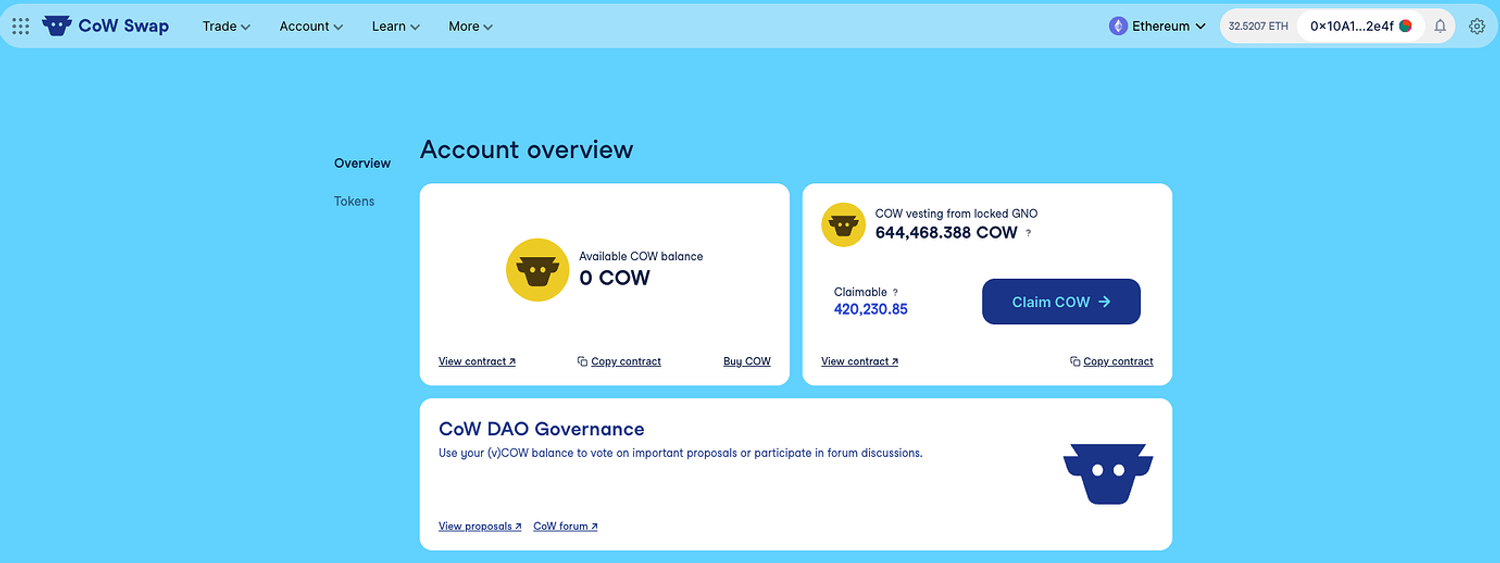Click the wallet avatar icon

tap(1405, 26)
